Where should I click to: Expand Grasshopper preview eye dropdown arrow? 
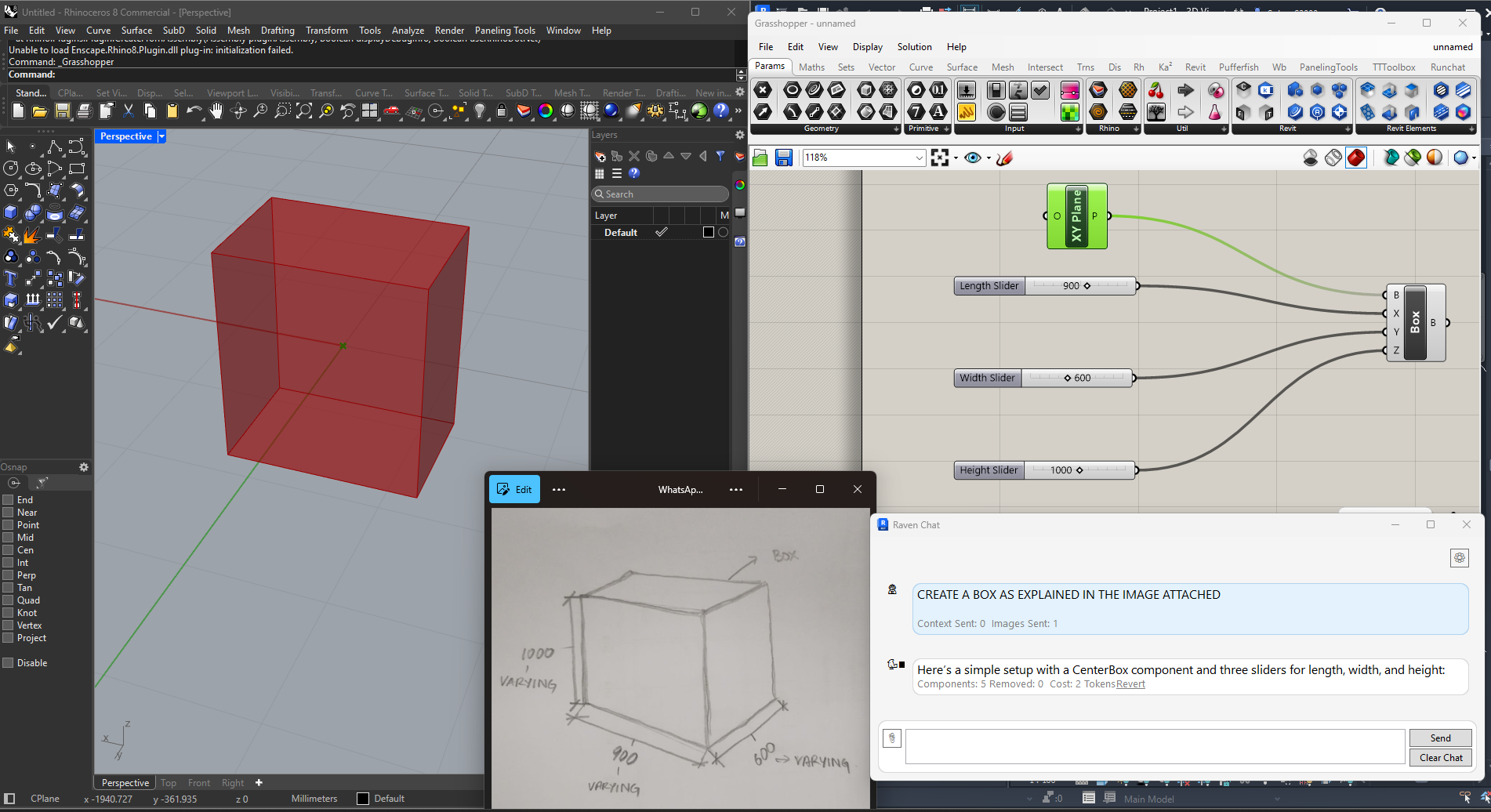click(x=989, y=158)
